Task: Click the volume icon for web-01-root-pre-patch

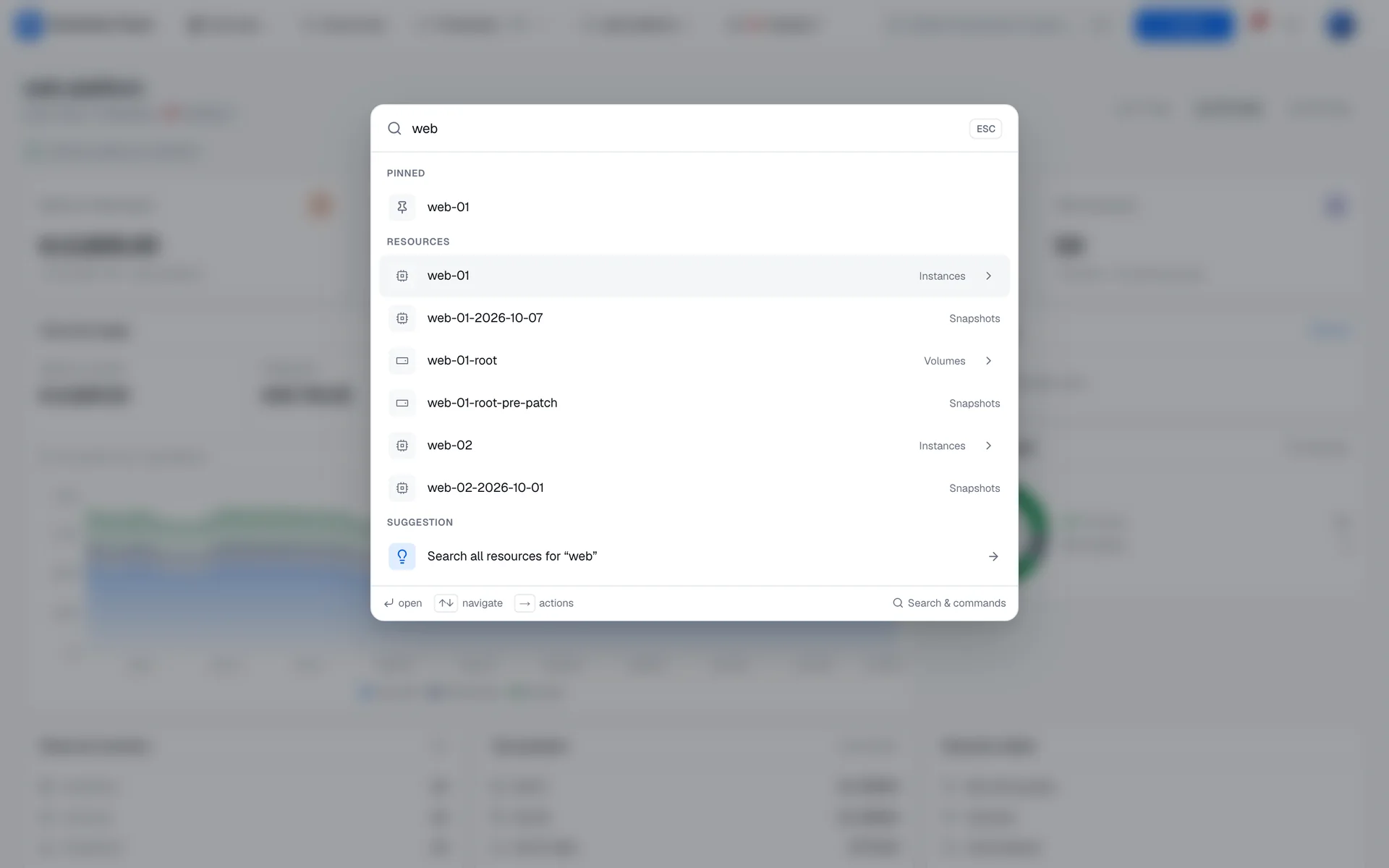Action: 402,404
